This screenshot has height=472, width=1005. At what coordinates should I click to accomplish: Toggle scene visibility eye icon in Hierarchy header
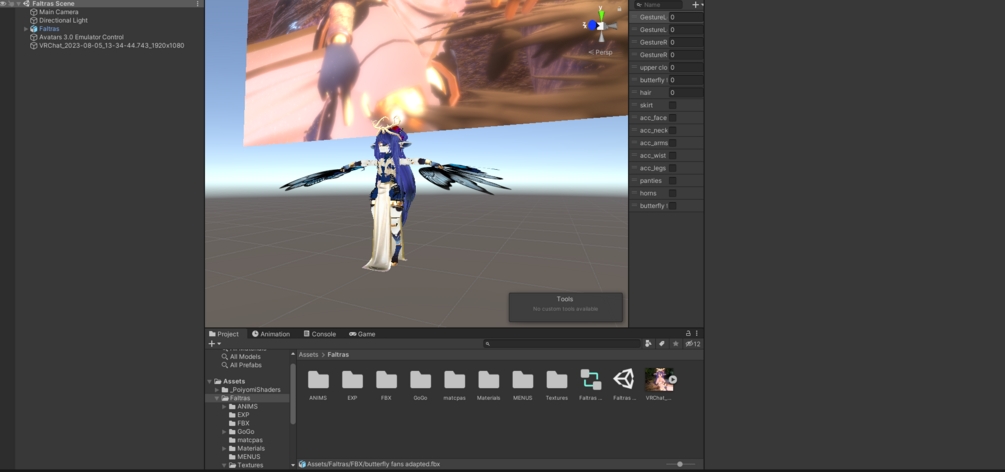click(3, 4)
